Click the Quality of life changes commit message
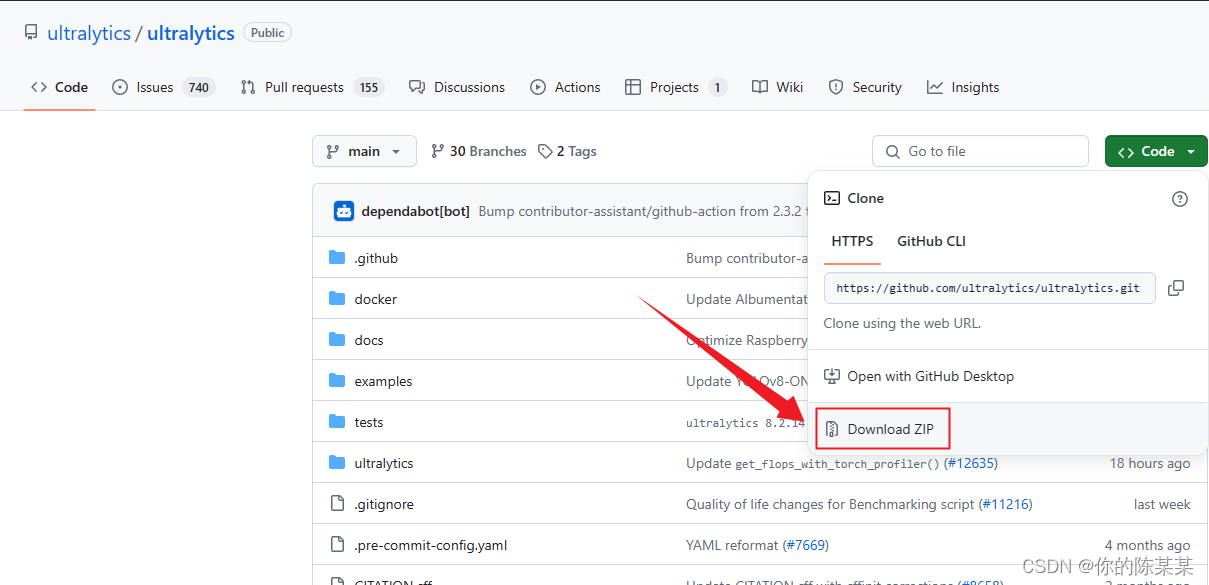Image resolution: width=1209 pixels, height=585 pixels. (x=830, y=504)
